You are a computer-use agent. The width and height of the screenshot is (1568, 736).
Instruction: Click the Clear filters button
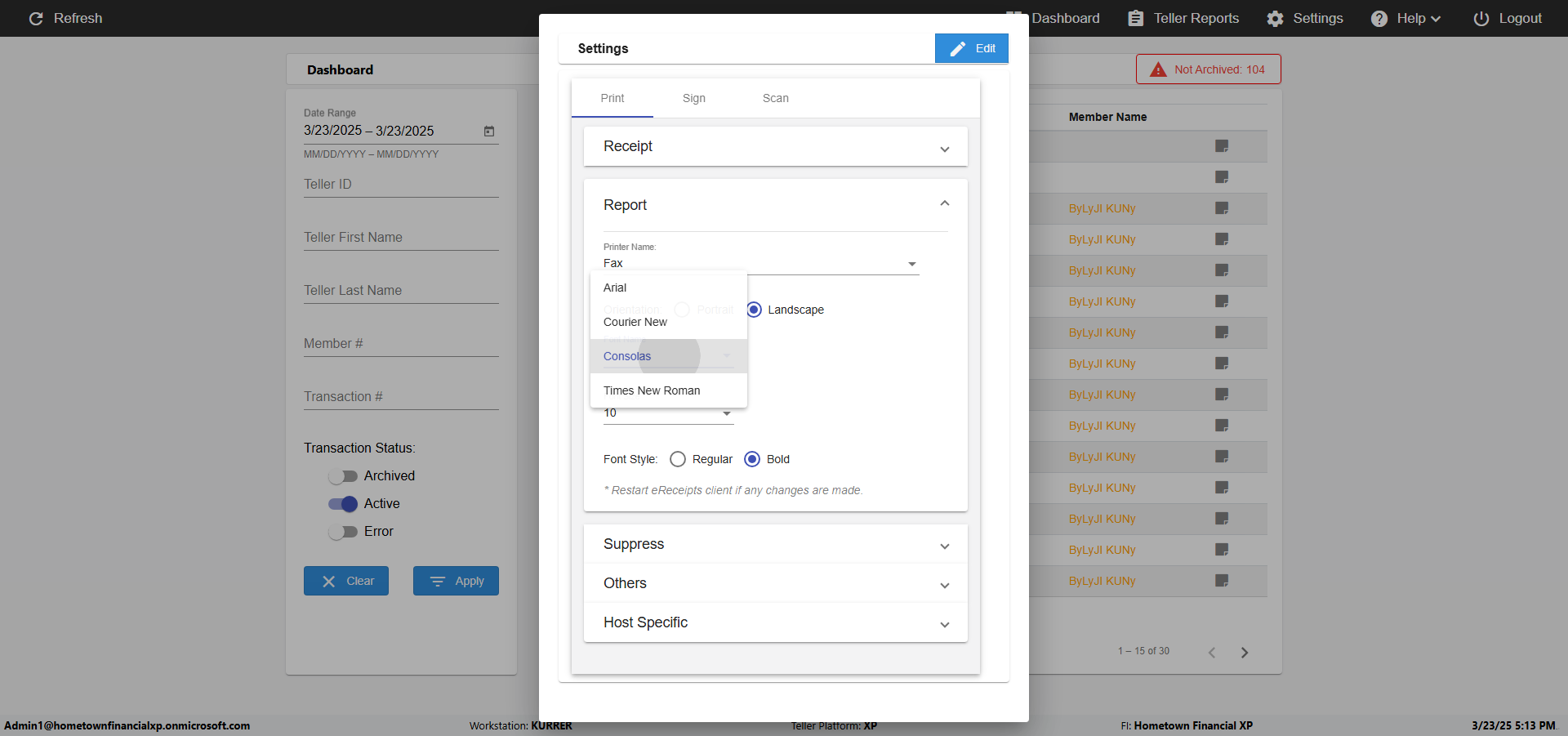tap(346, 581)
